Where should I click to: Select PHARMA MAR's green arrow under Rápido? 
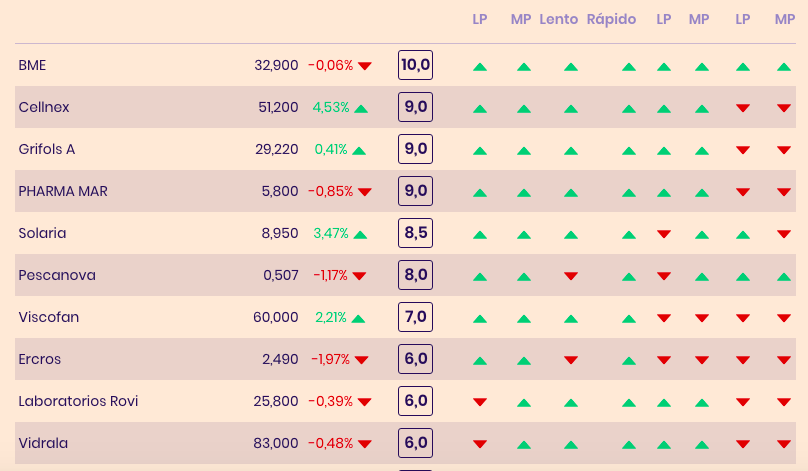tap(628, 193)
